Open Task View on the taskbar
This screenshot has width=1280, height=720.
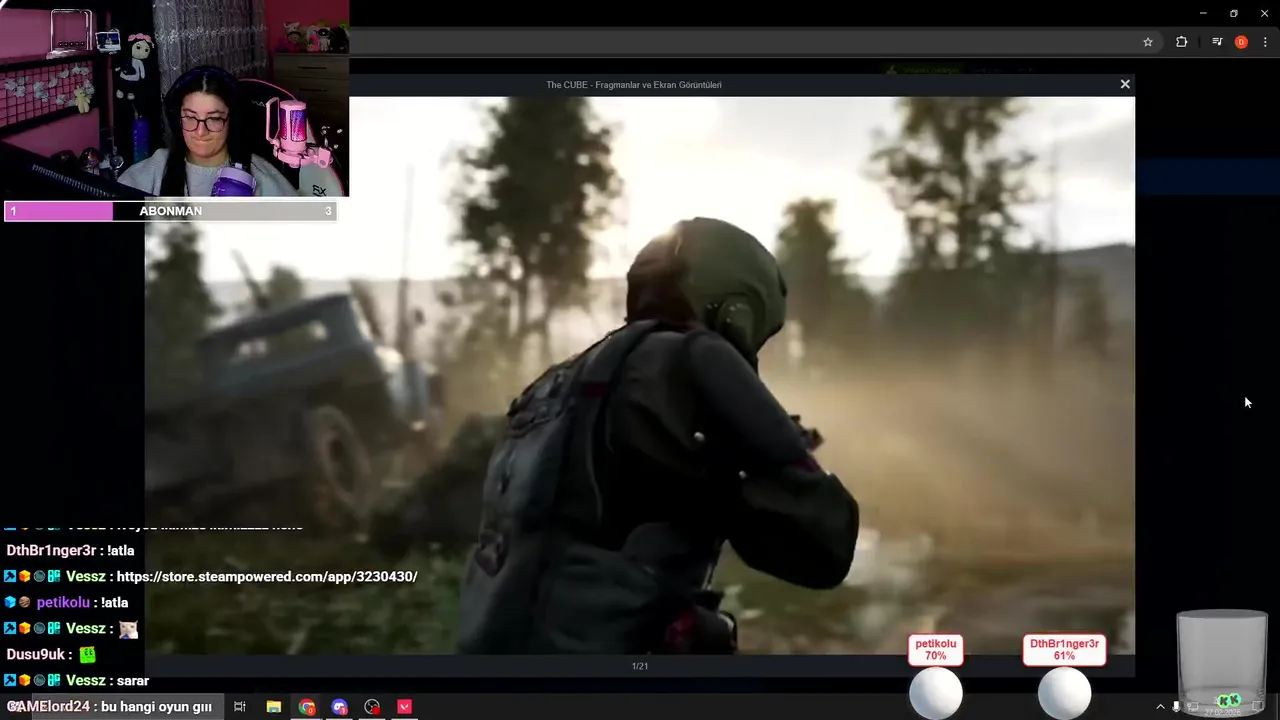(240, 706)
